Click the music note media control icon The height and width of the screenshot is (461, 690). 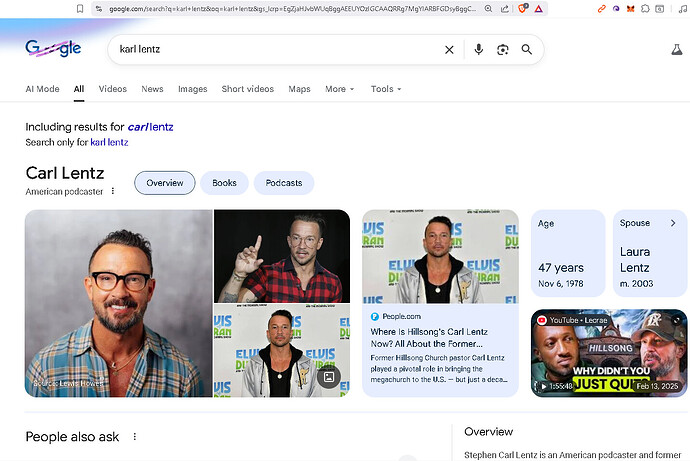(x=683, y=8)
